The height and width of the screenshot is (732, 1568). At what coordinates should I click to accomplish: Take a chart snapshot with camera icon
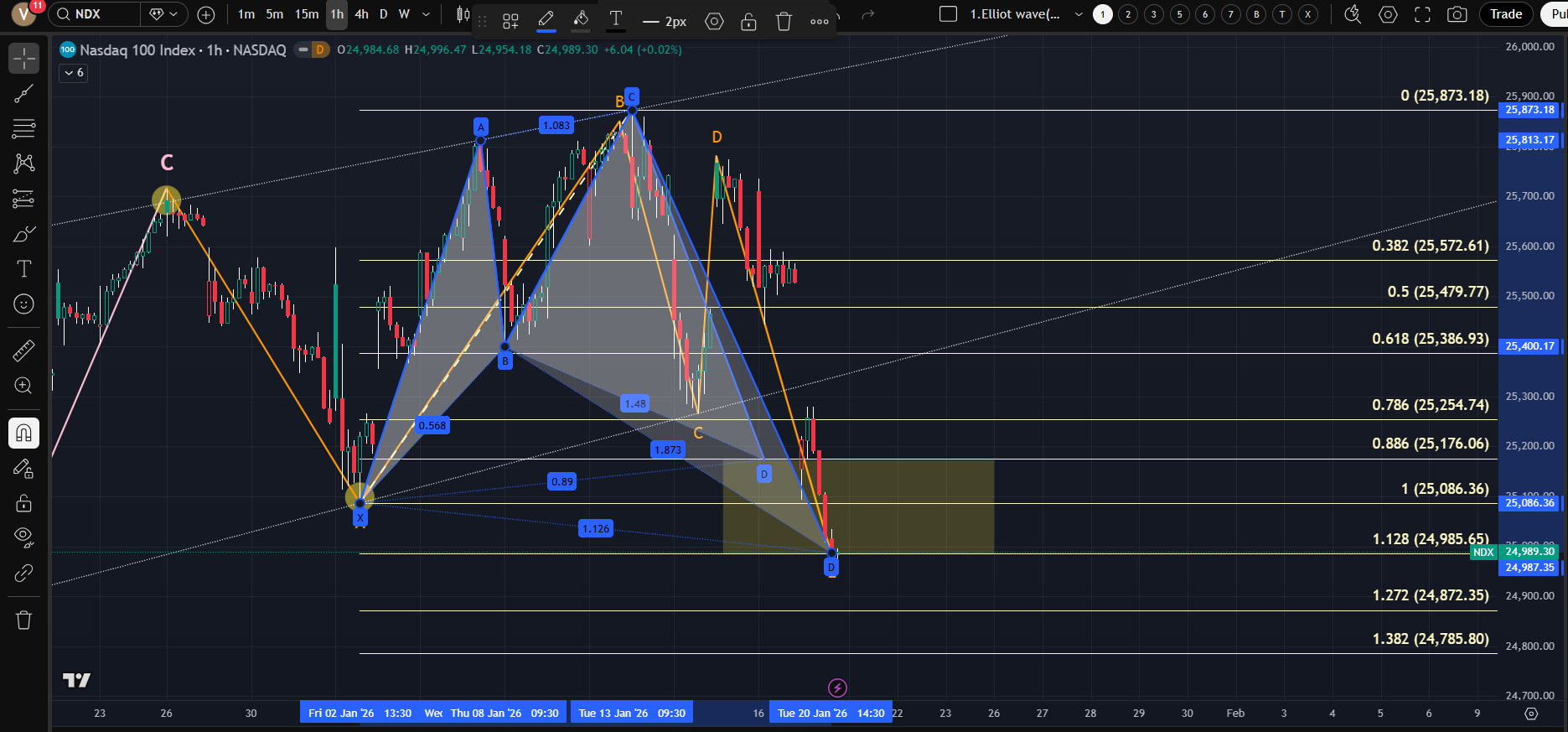(x=1457, y=14)
